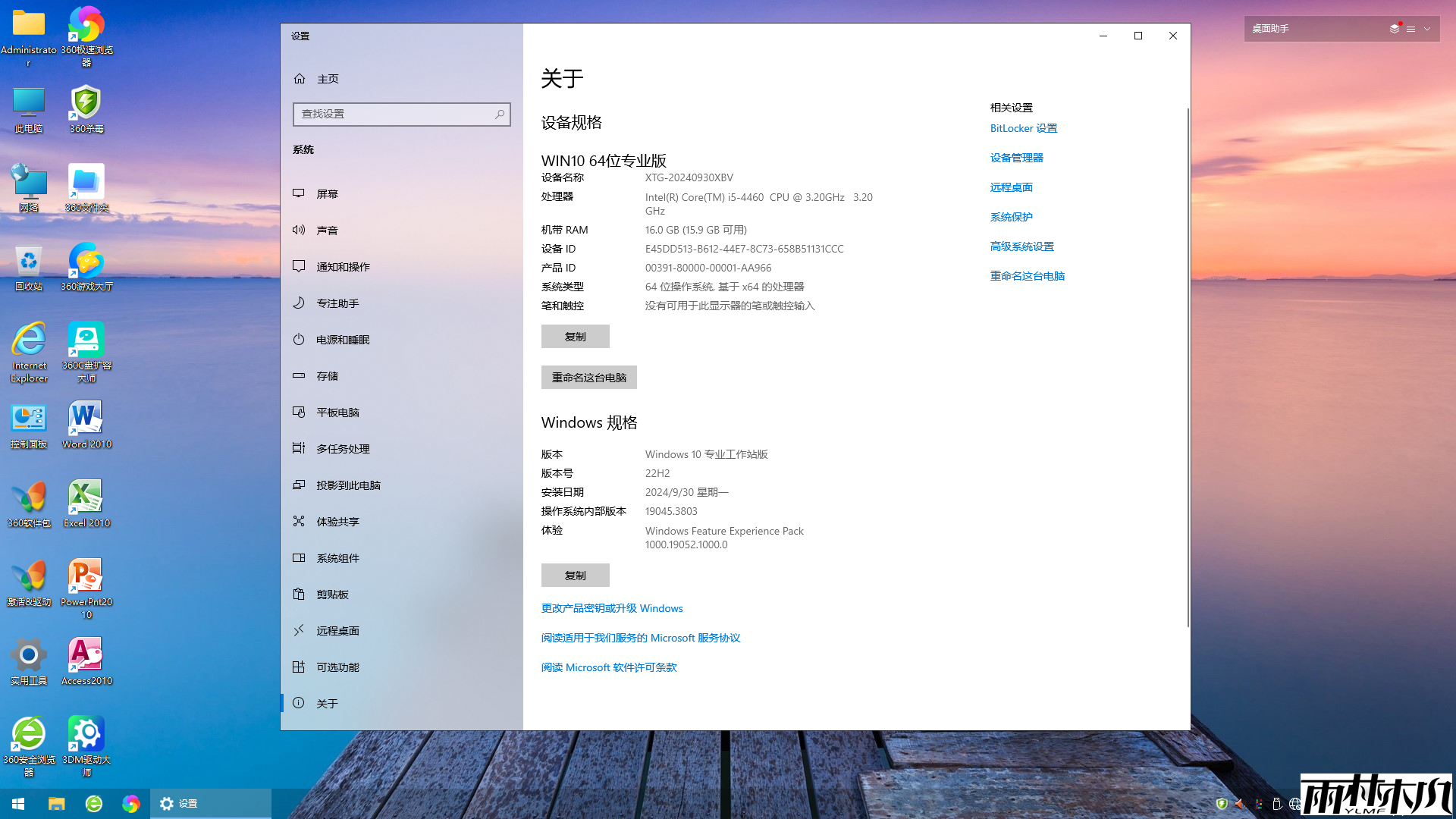
Task: Click the 重命名这台电脑 button
Action: (x=588, y=378)
